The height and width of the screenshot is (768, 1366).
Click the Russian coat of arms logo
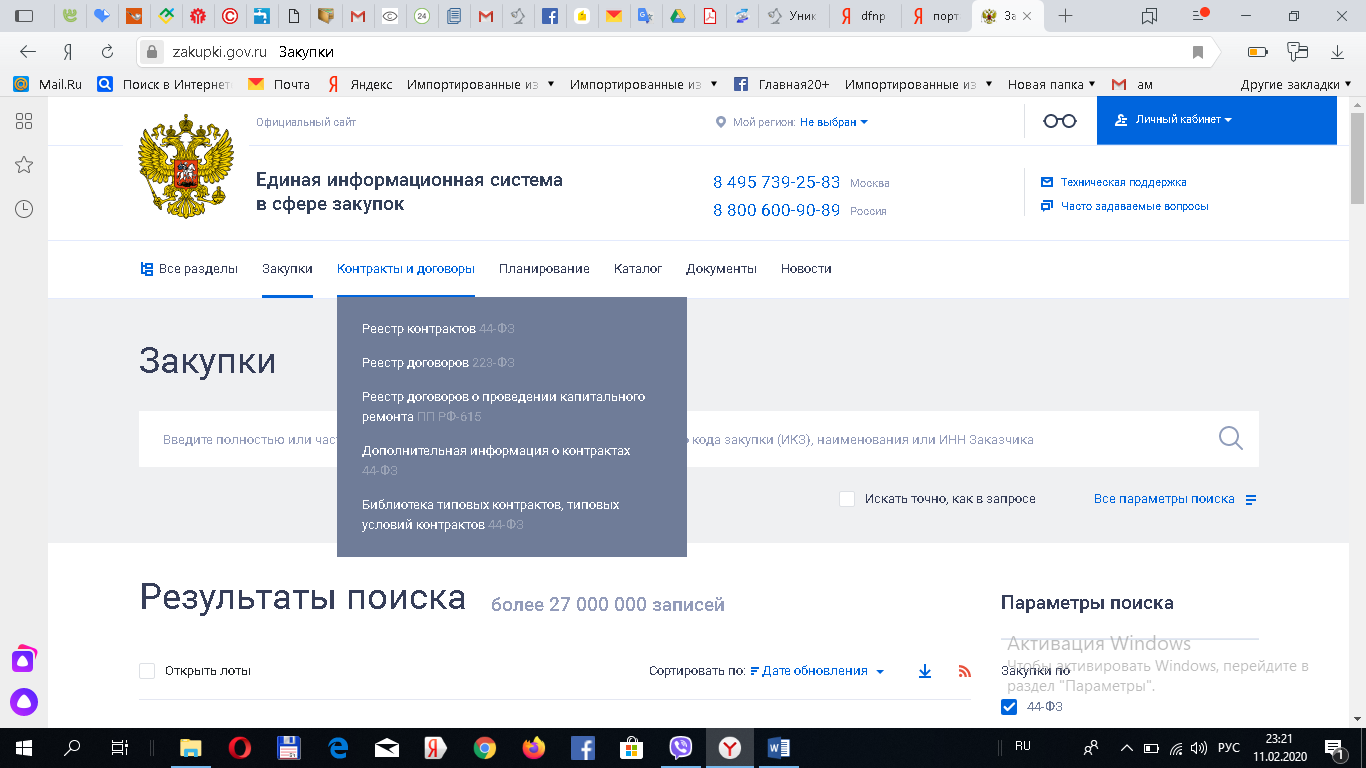[x=186, y=166]
